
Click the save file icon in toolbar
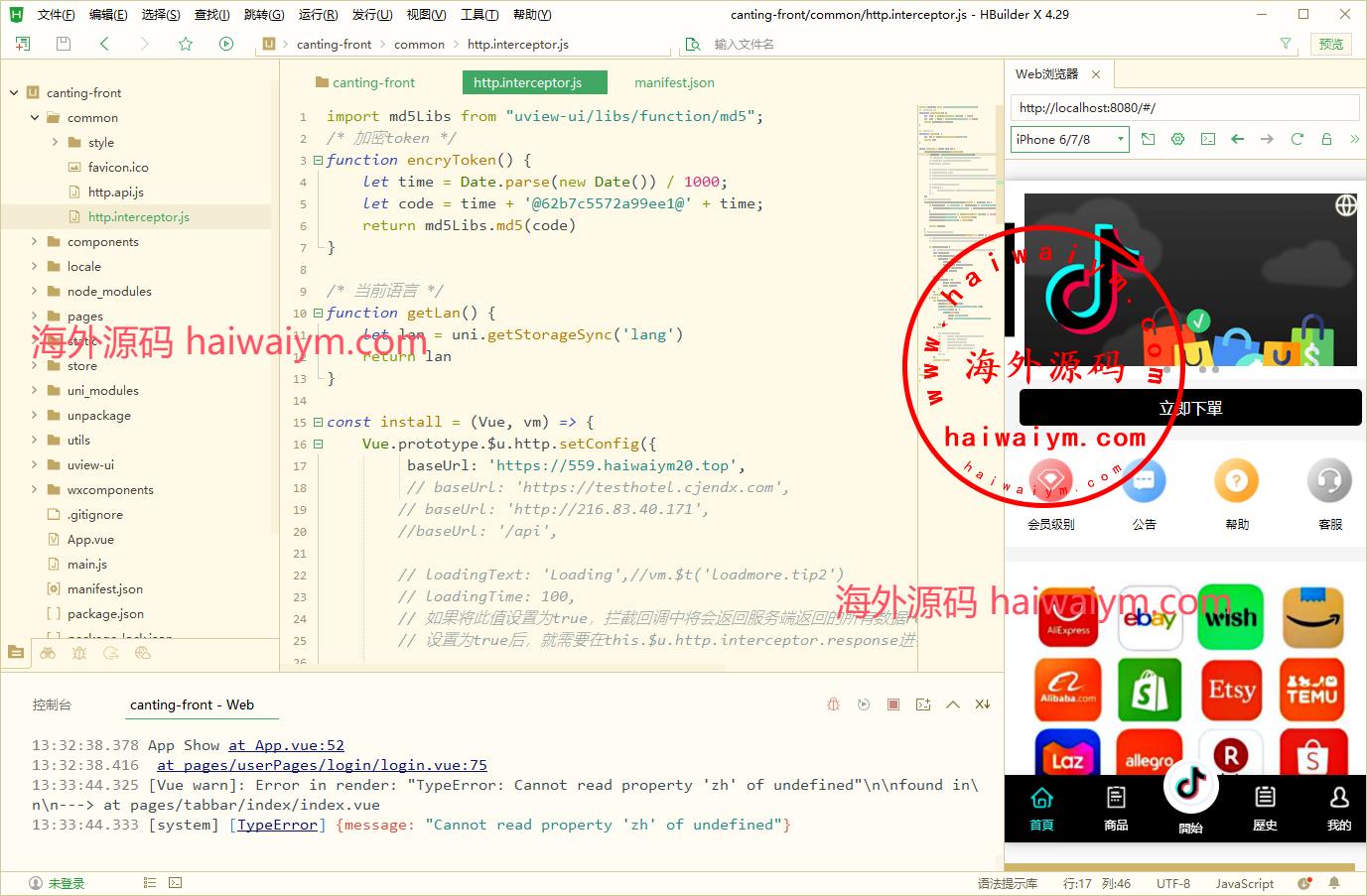tap(64, 44)
